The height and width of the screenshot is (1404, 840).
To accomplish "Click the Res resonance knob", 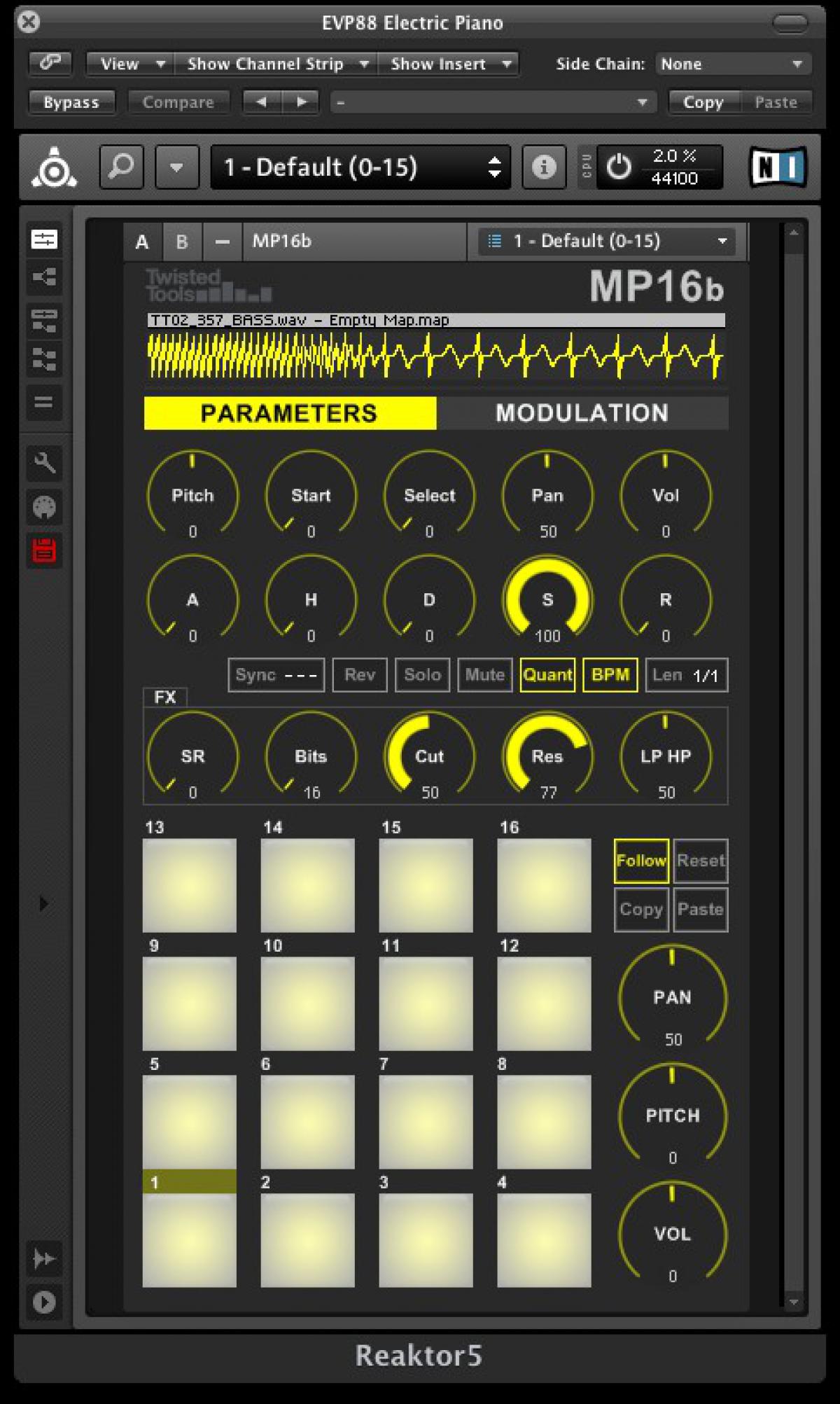I will point(547,756).
